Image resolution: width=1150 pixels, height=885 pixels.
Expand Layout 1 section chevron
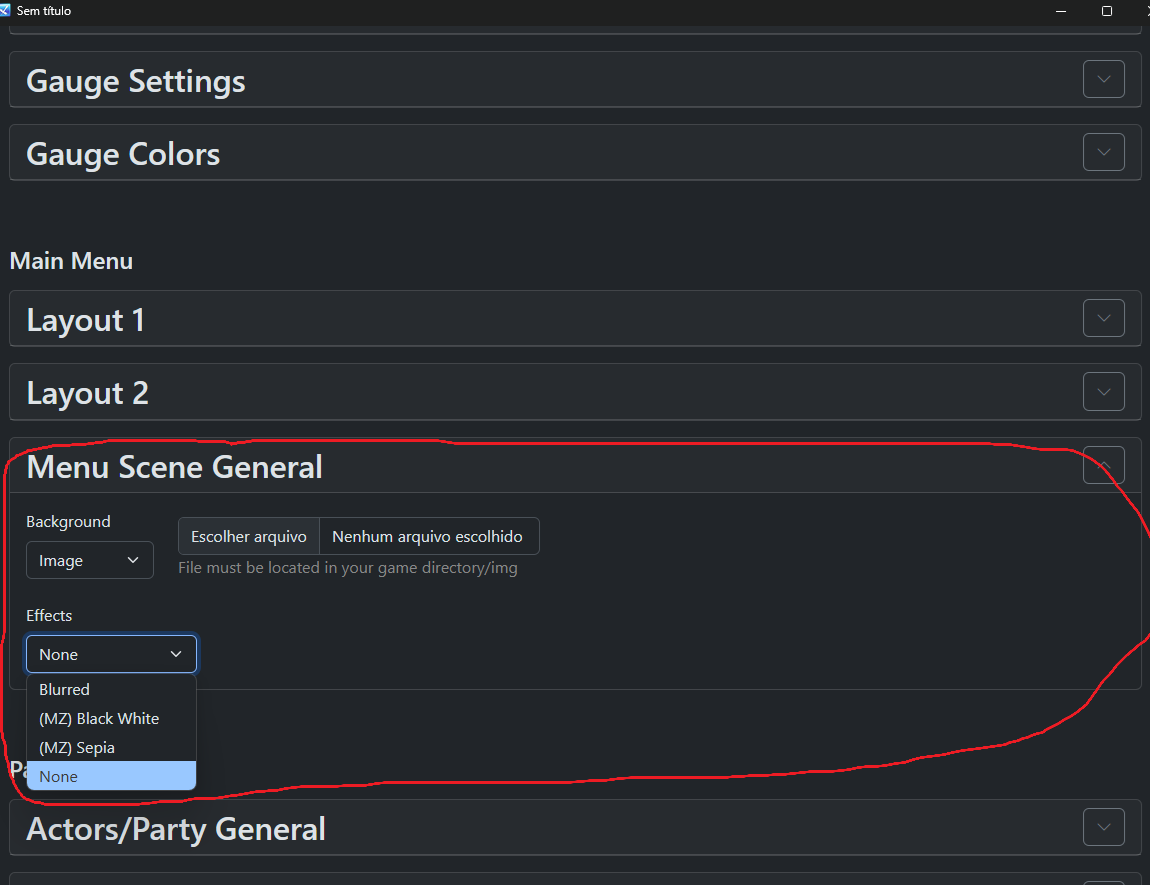click(x=1103, y=318)
